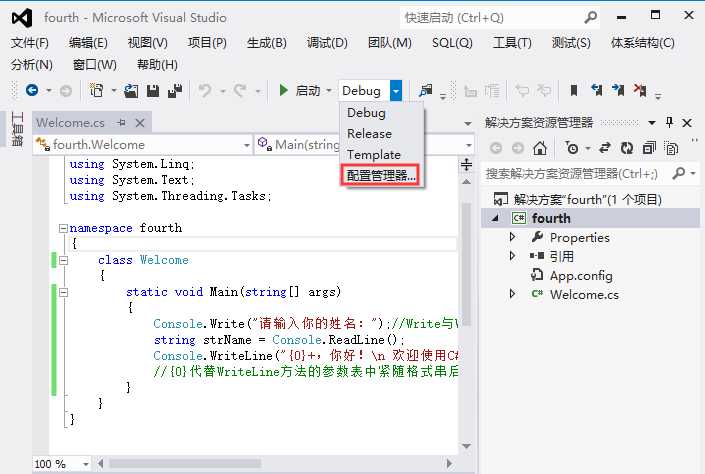The height and width of the screenshot is (474, 705).
Task: Click the quick launch input box
Action: point(492,18)
